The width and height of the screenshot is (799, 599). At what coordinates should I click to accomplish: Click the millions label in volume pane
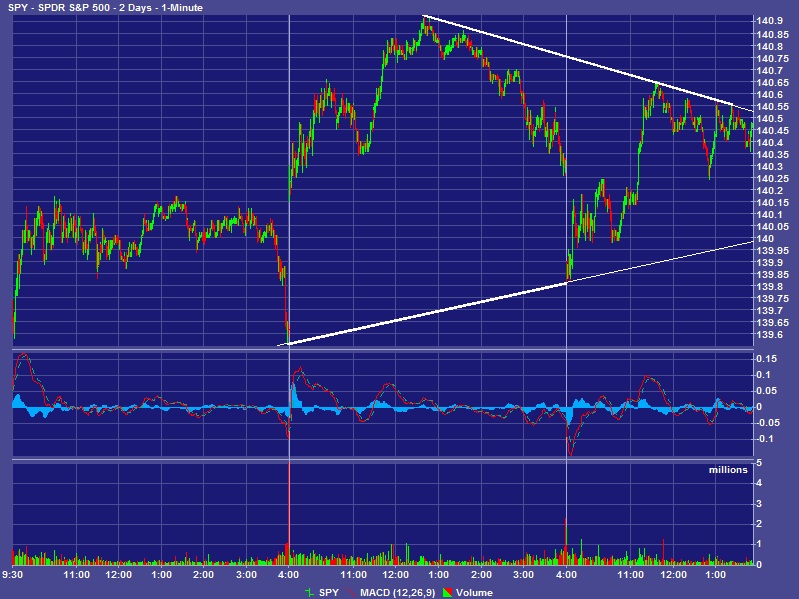click(728, 470)
